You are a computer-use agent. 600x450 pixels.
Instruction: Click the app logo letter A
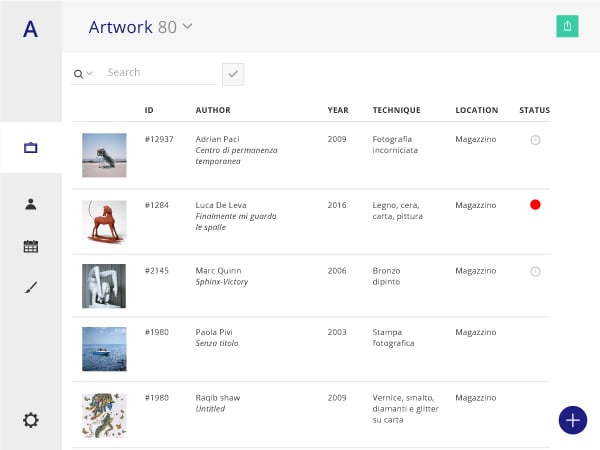(31, 29)
